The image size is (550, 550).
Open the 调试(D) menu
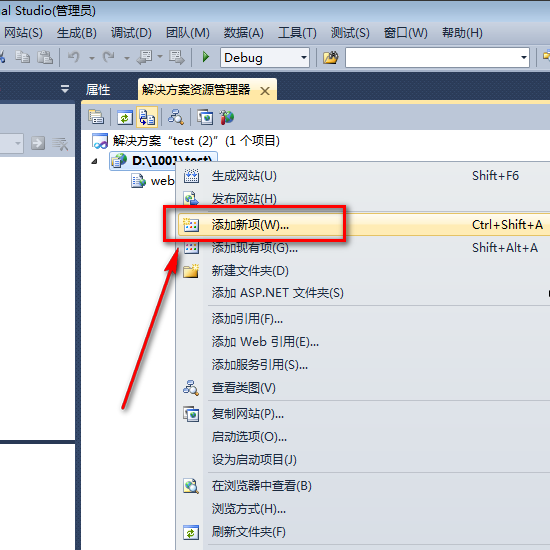pyautogui.click(x=131, y=33)
